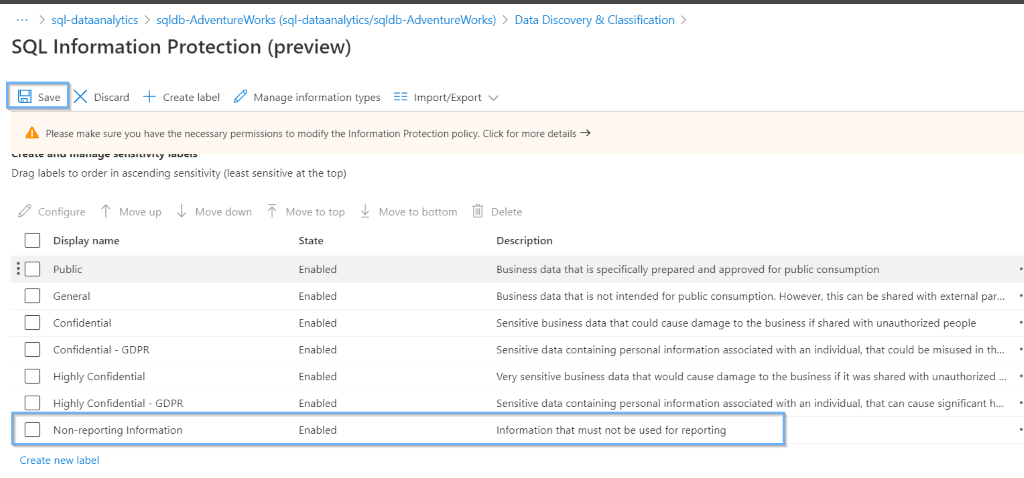
Task: Go to Data Discovery & Classification breadcrumb
Action: tap(594, 20)
